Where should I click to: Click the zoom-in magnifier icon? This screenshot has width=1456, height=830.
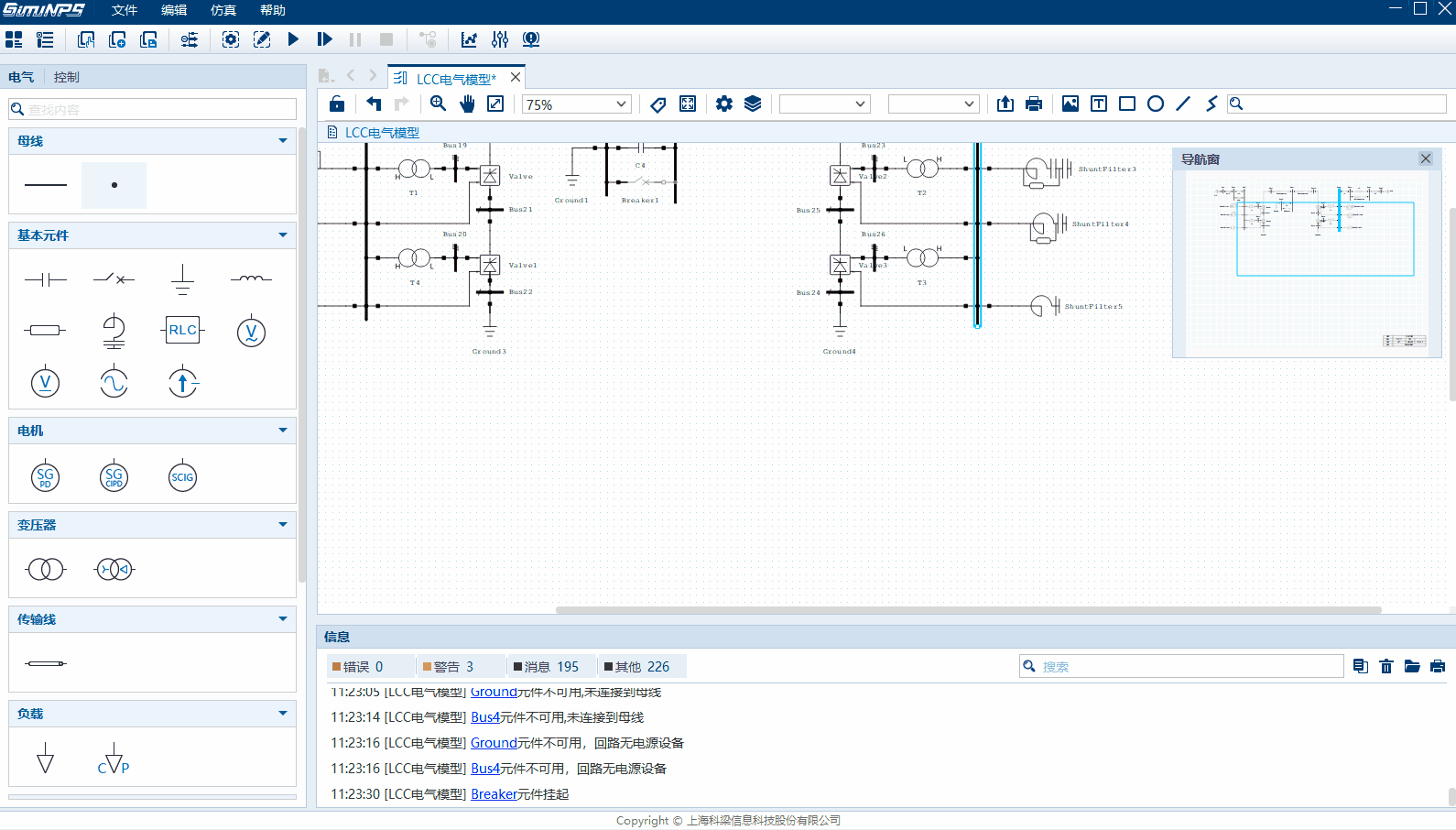click(439, 104)
